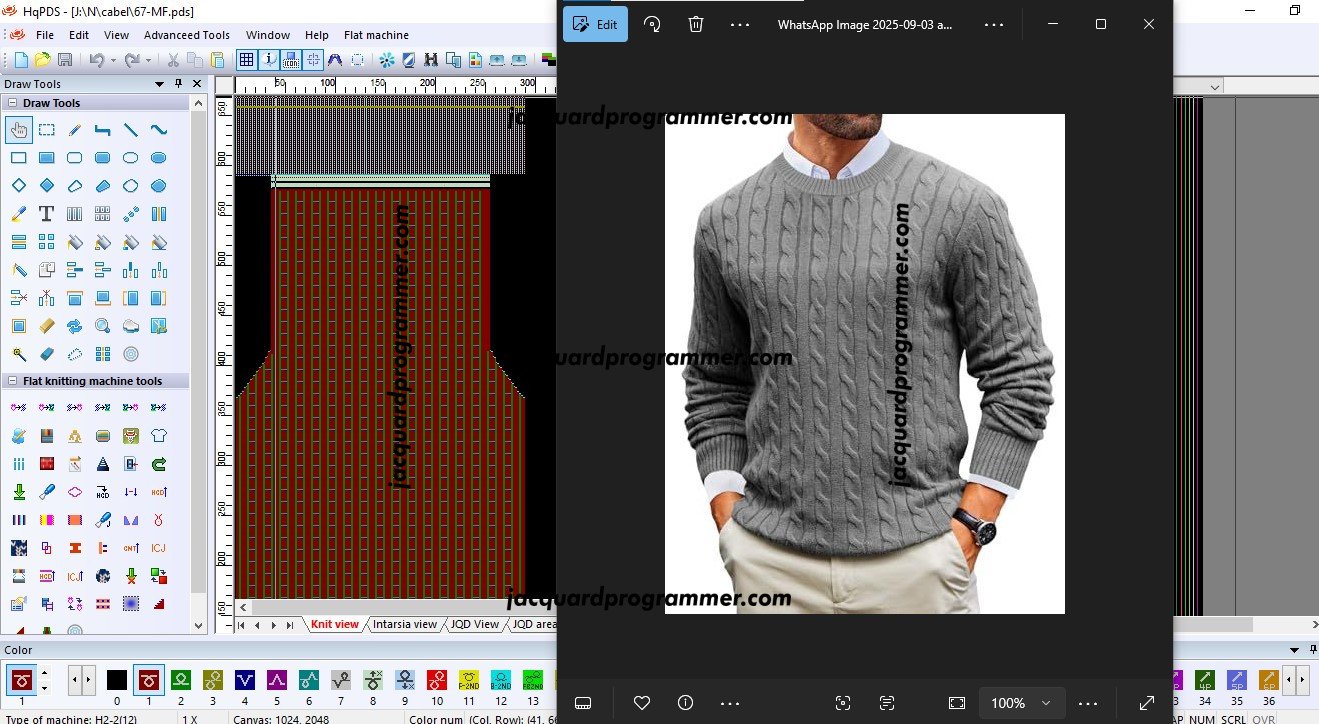
Task: Rotate the photo in the image viewer
Action: tap(652, 25)
